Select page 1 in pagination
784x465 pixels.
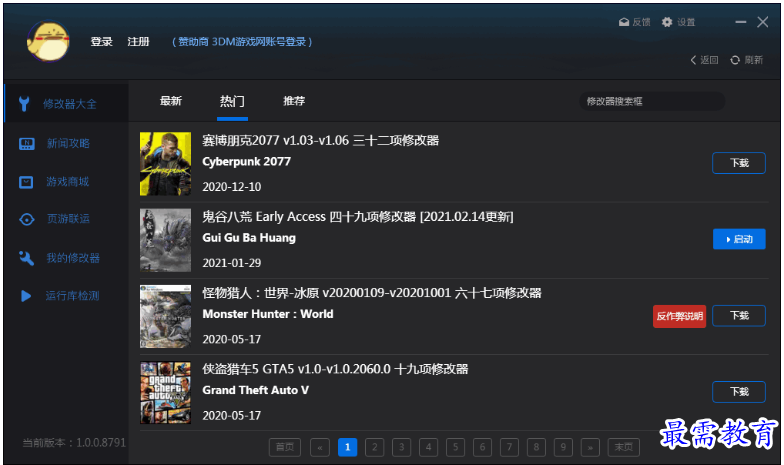pyautogui.click(x=348, y=447)
